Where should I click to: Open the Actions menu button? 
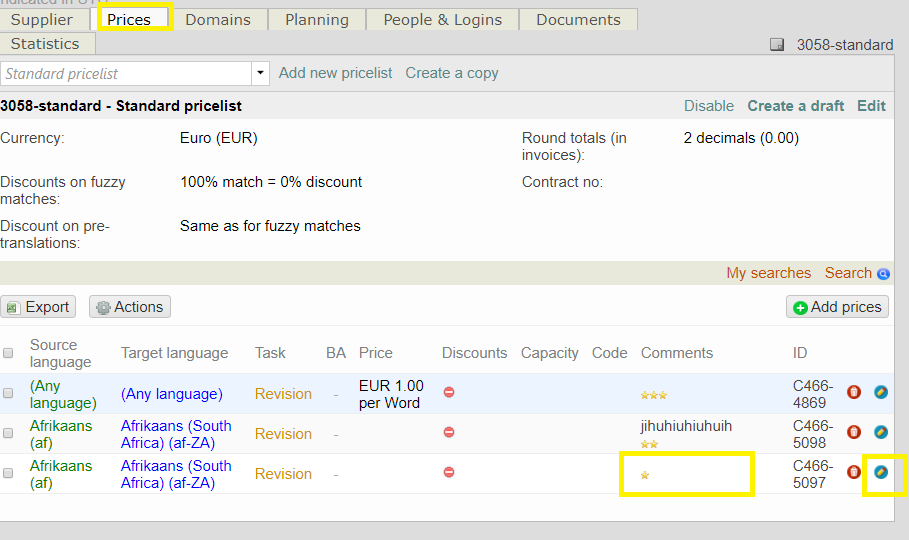click(130, 307)
